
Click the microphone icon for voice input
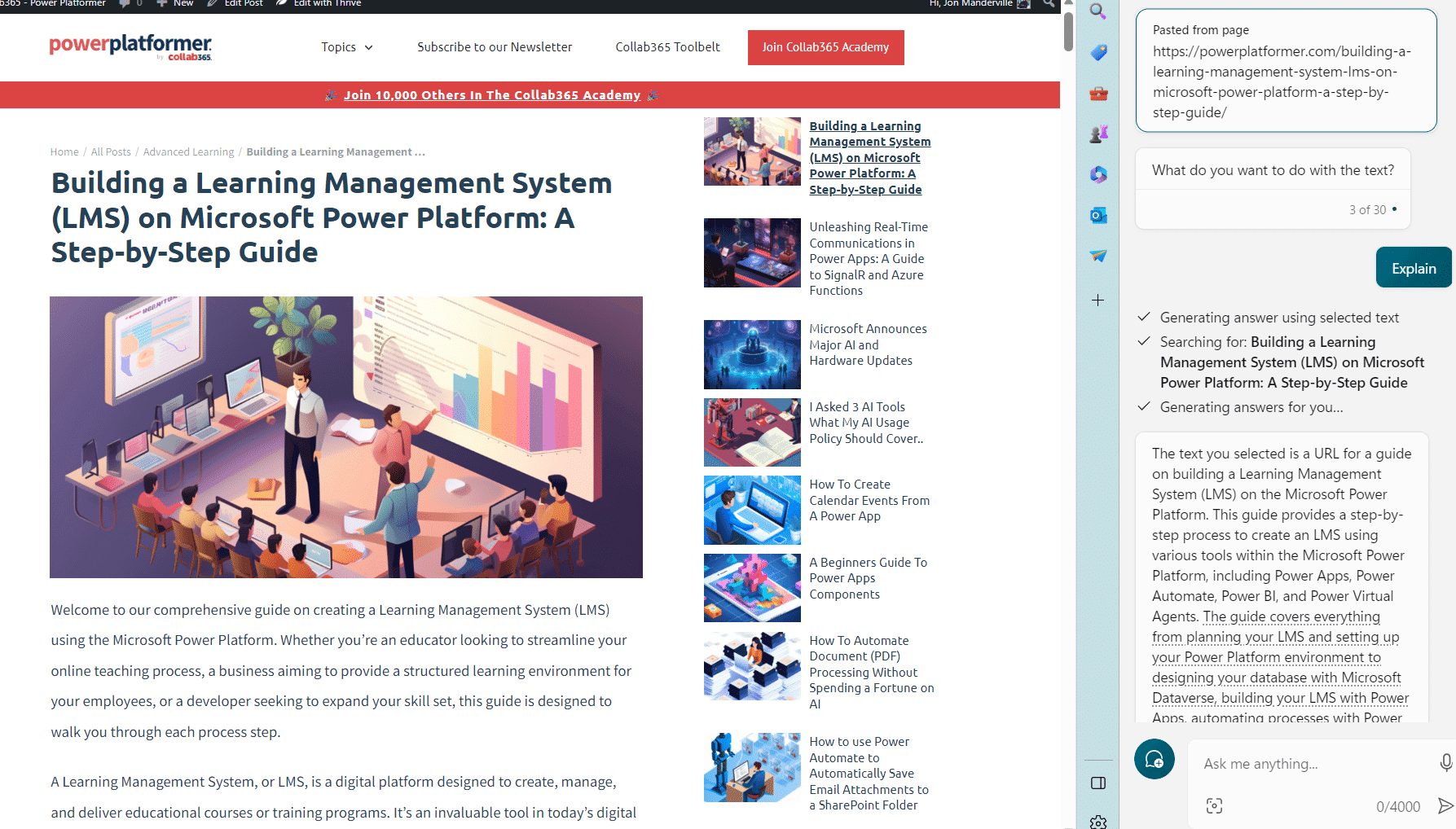tap(1445, 763)
